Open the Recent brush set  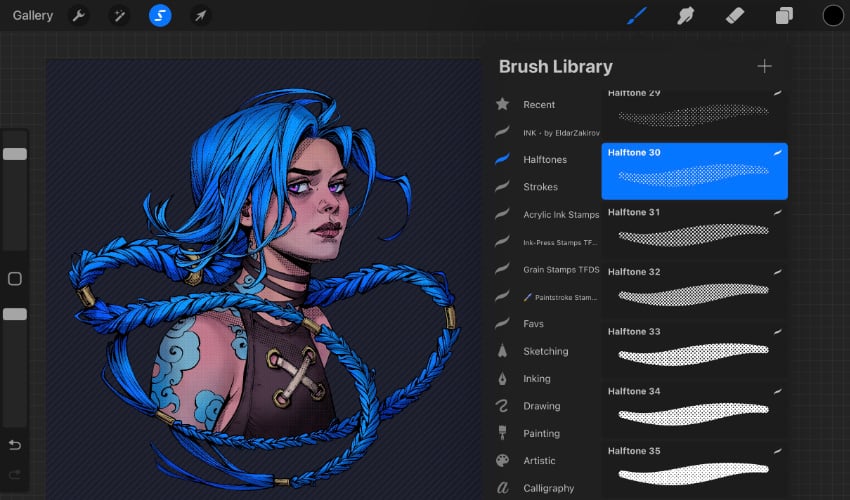[547, 105]
